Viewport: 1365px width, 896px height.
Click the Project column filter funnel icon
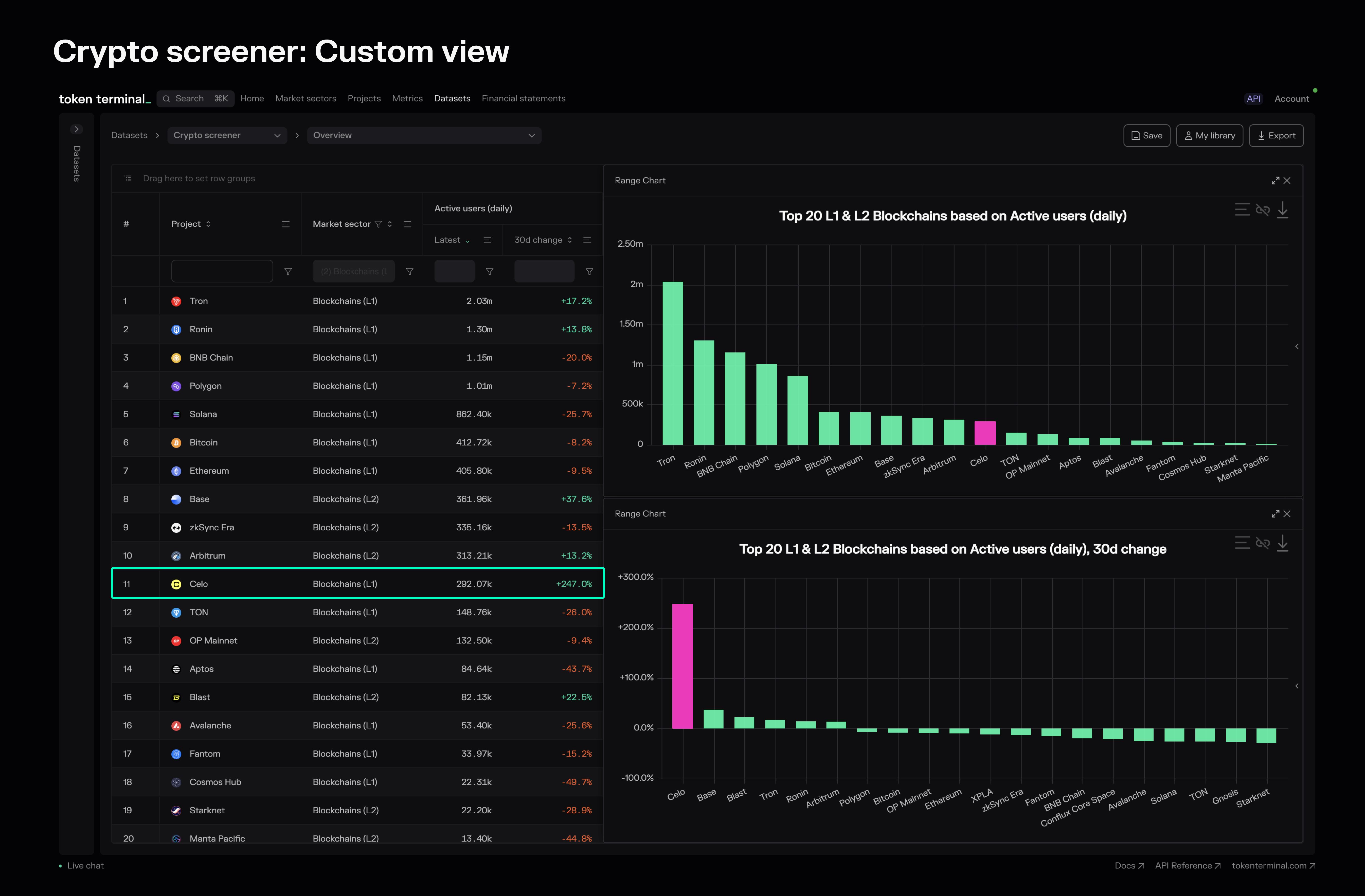point(288,272)
